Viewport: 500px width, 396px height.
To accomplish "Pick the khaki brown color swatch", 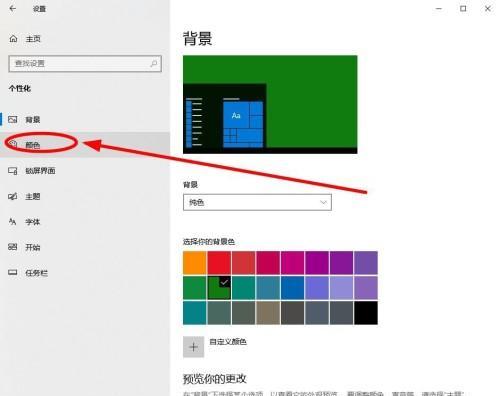I will coord(268,313).
